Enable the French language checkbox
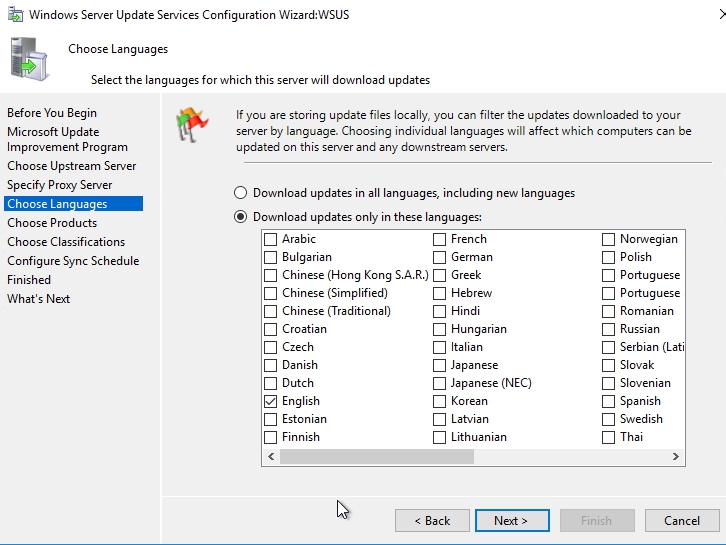726x545 pixels. tap(440, 239)
